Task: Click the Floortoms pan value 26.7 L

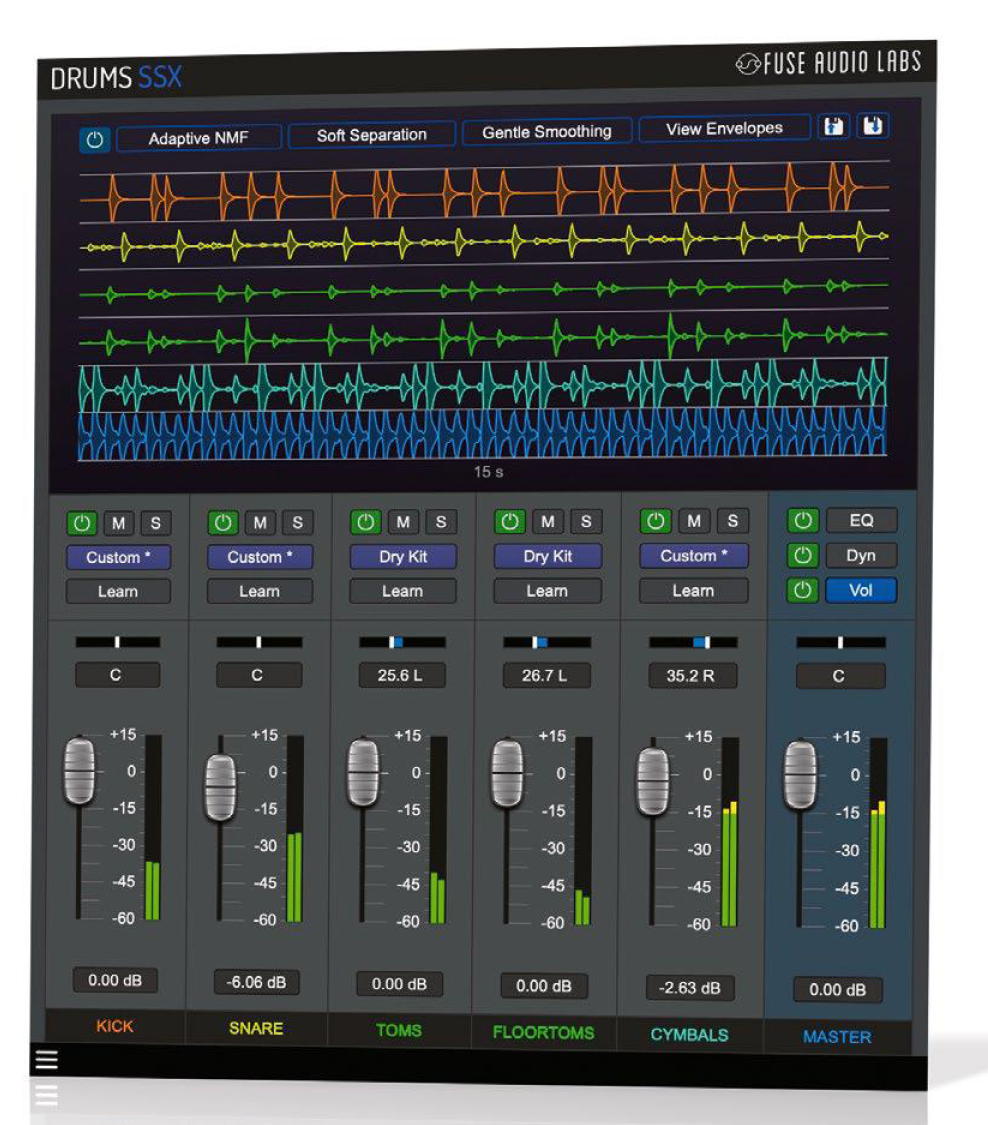Action: (x=546, y=675)
